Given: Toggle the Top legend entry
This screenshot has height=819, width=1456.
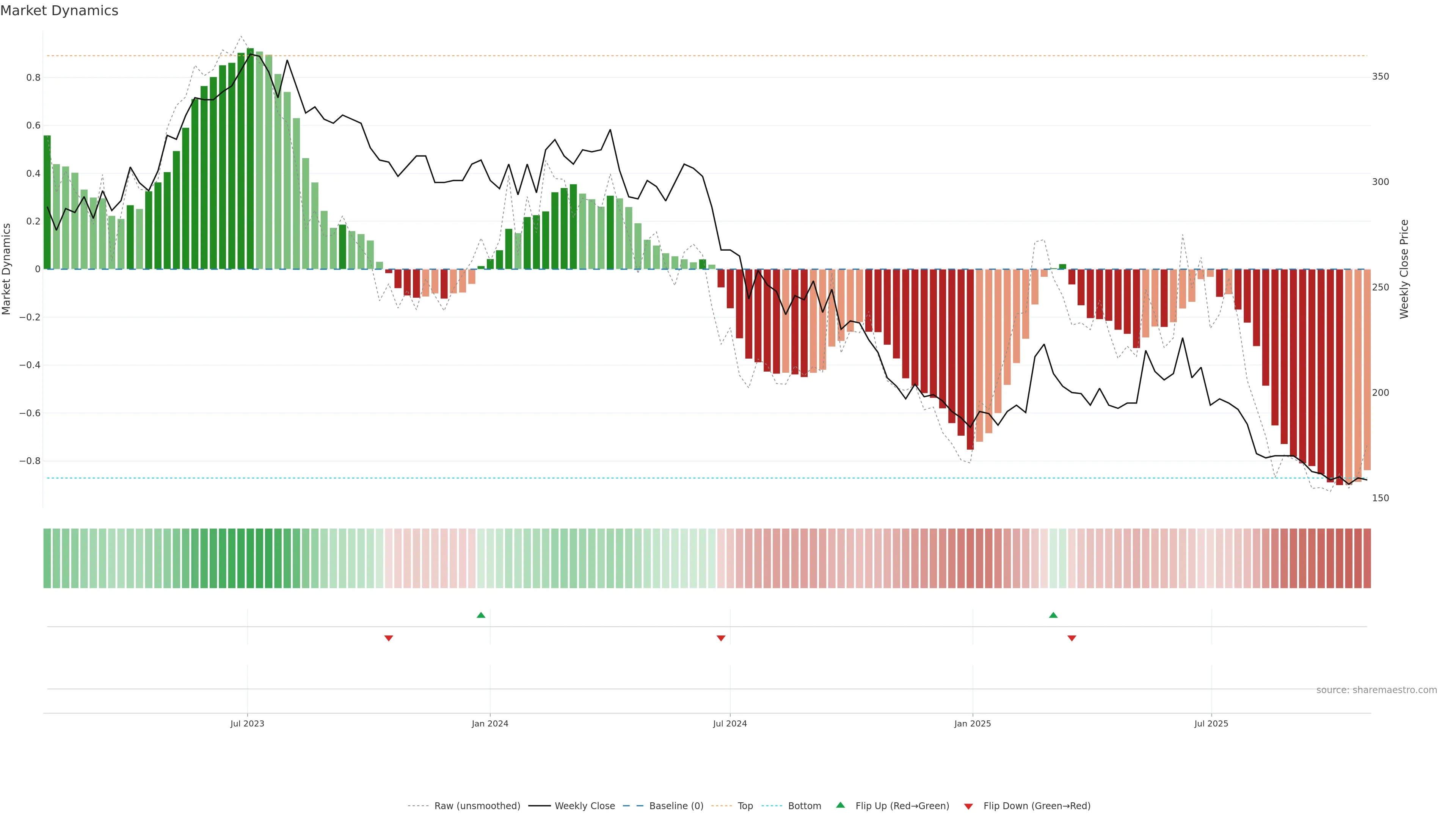Looking at the screenshot, I should tap(745, 806).
